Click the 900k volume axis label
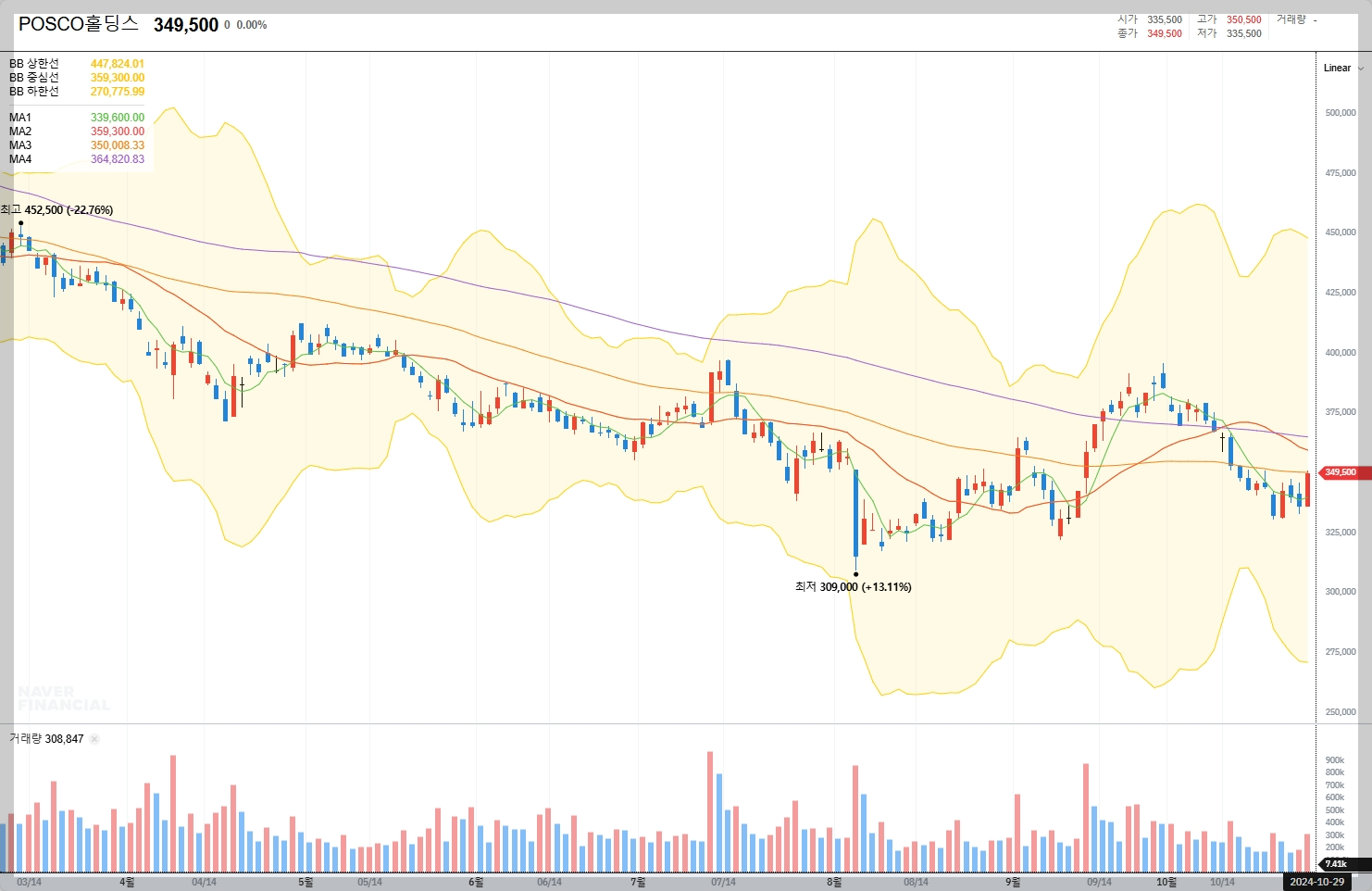1372x891 pixels. pyautogui.click(x=1335, y=760)
